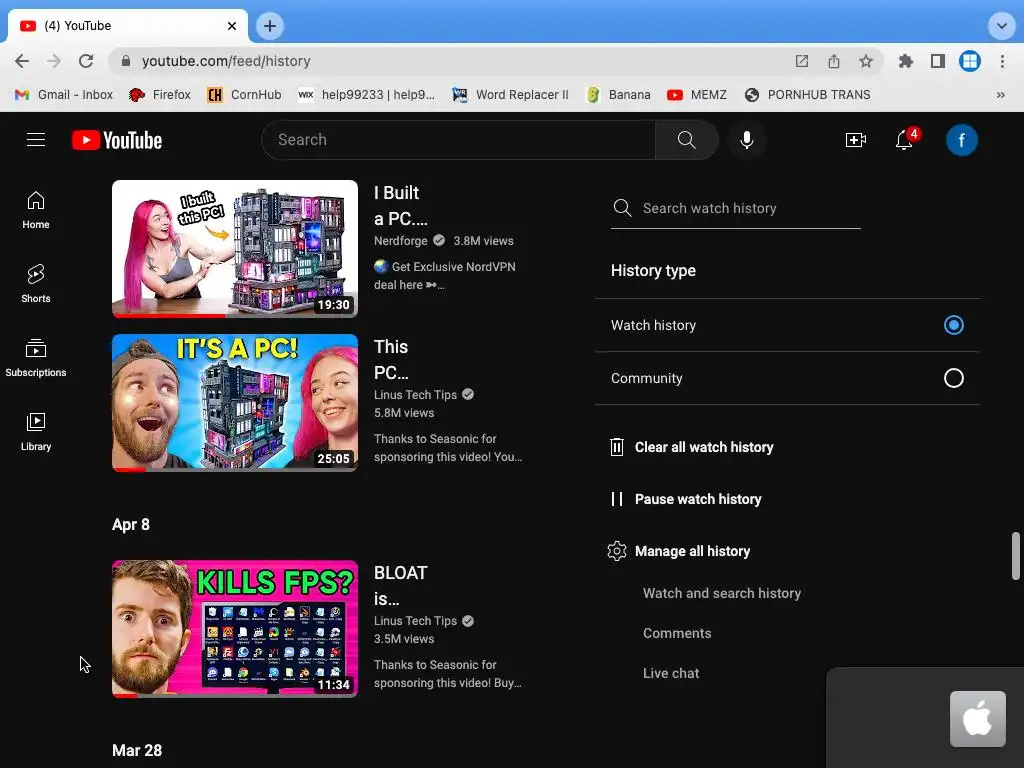1024x768 pixels.
Task: Open a new browser tab
Action: click(x=270, y=26)
